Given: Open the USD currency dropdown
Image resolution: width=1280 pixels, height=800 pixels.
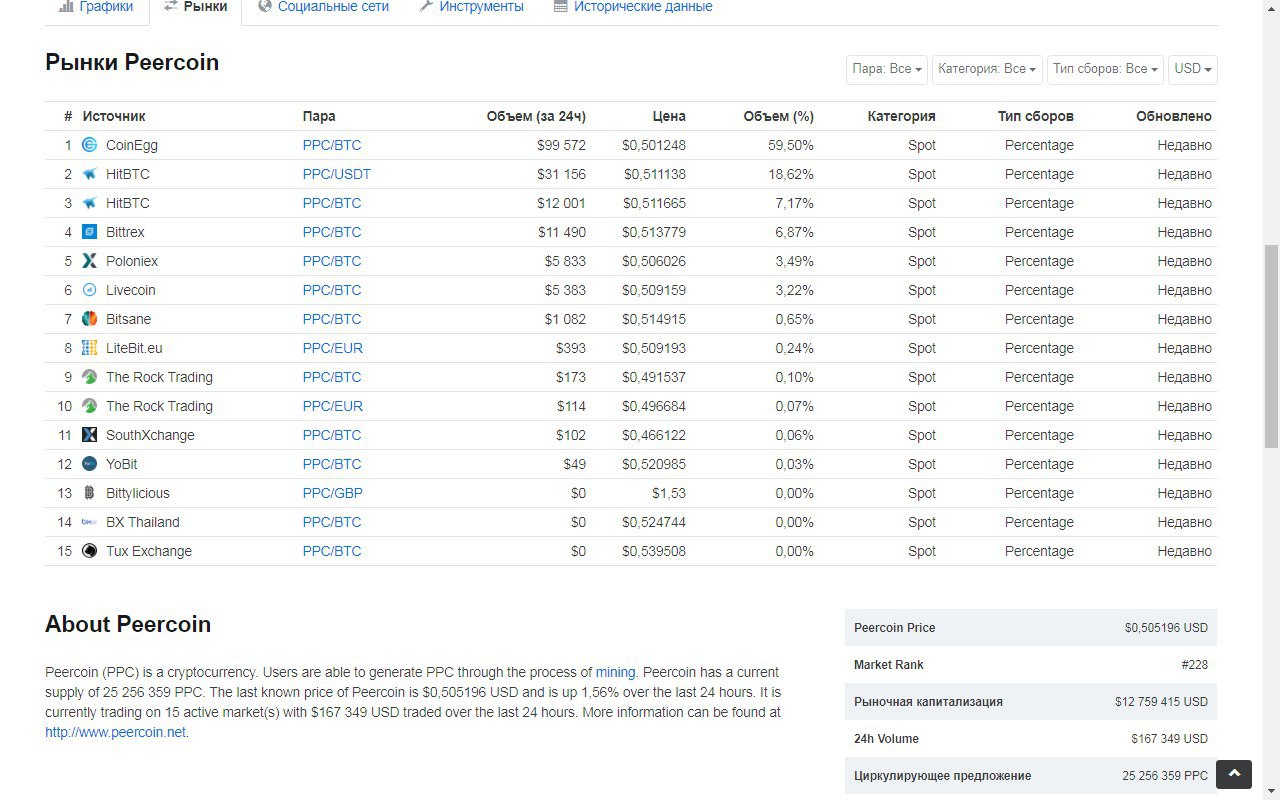Looking at the screenshot, I should point(1193,69).
